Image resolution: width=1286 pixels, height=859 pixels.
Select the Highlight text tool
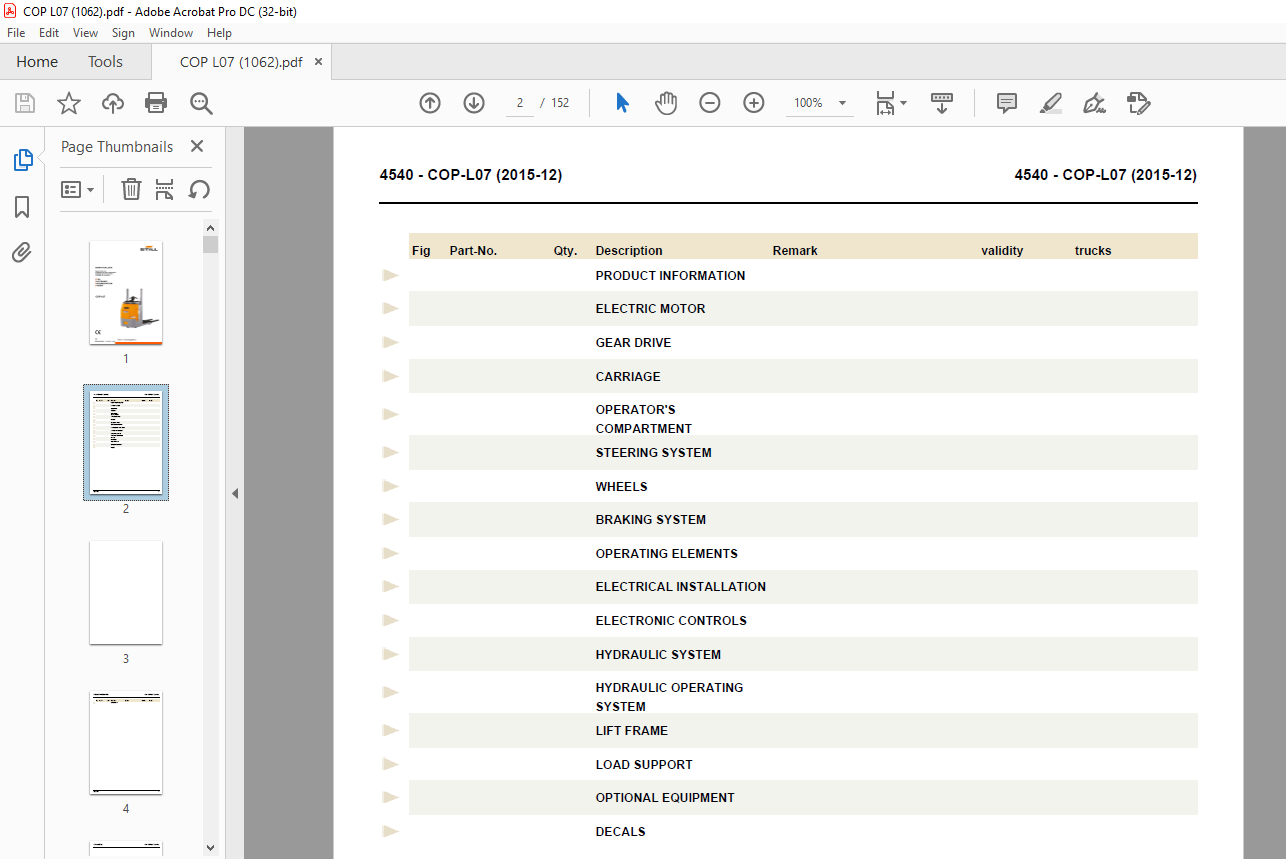[1050, 103]
